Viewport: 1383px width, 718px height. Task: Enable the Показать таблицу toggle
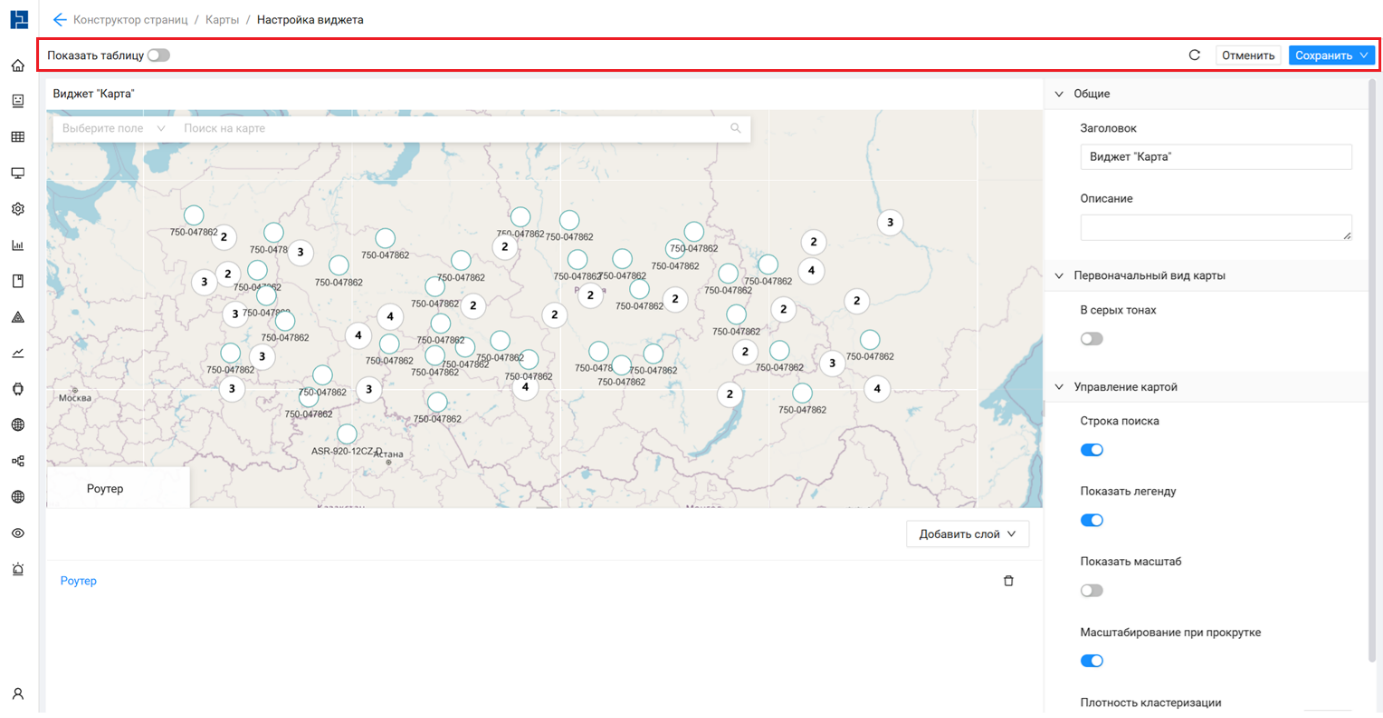158,56
